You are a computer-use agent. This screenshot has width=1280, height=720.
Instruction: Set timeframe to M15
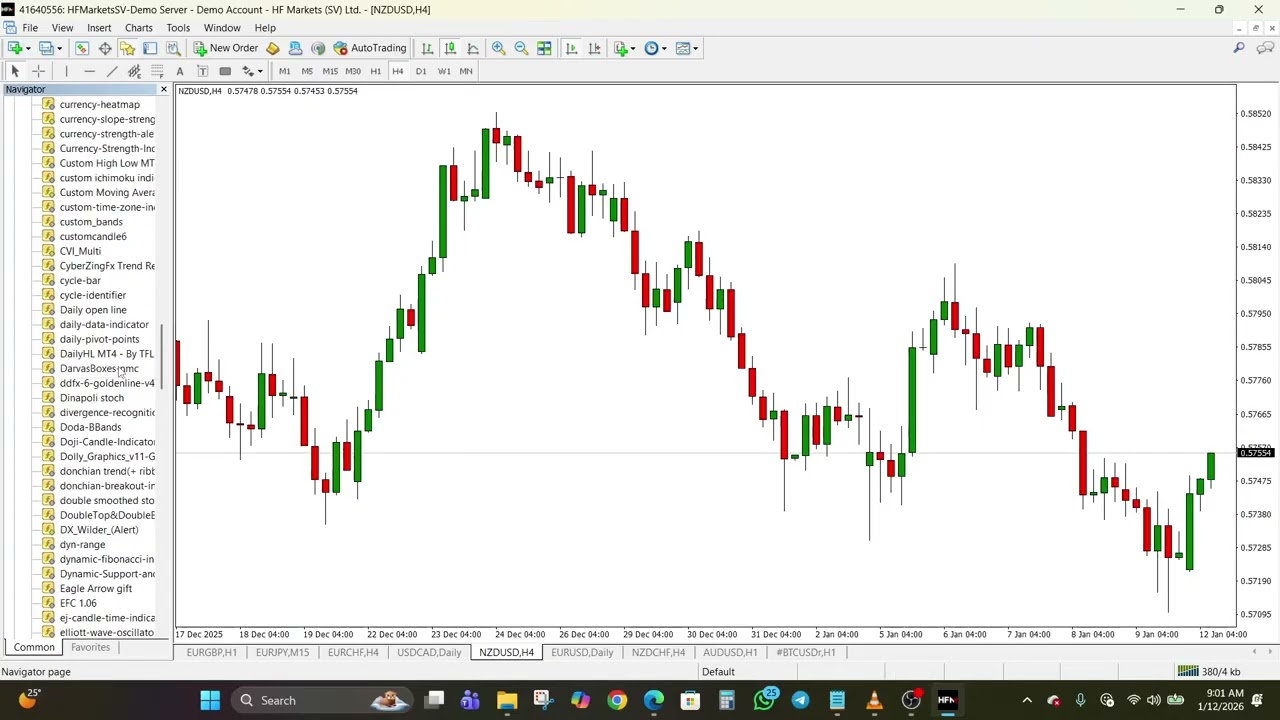tap(330, 71)
